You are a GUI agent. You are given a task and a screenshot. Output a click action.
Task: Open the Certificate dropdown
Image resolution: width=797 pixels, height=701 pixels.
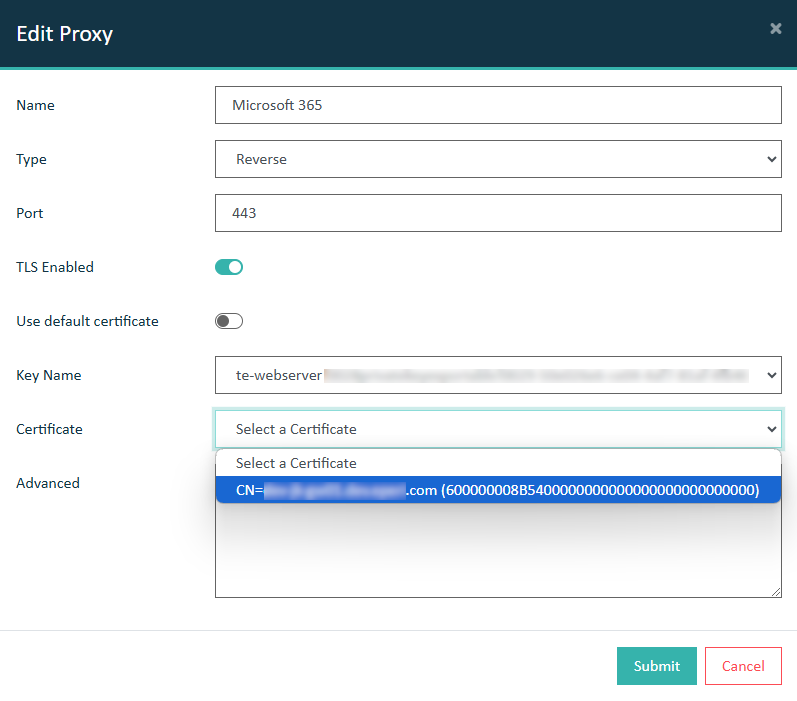pos(498,429)
